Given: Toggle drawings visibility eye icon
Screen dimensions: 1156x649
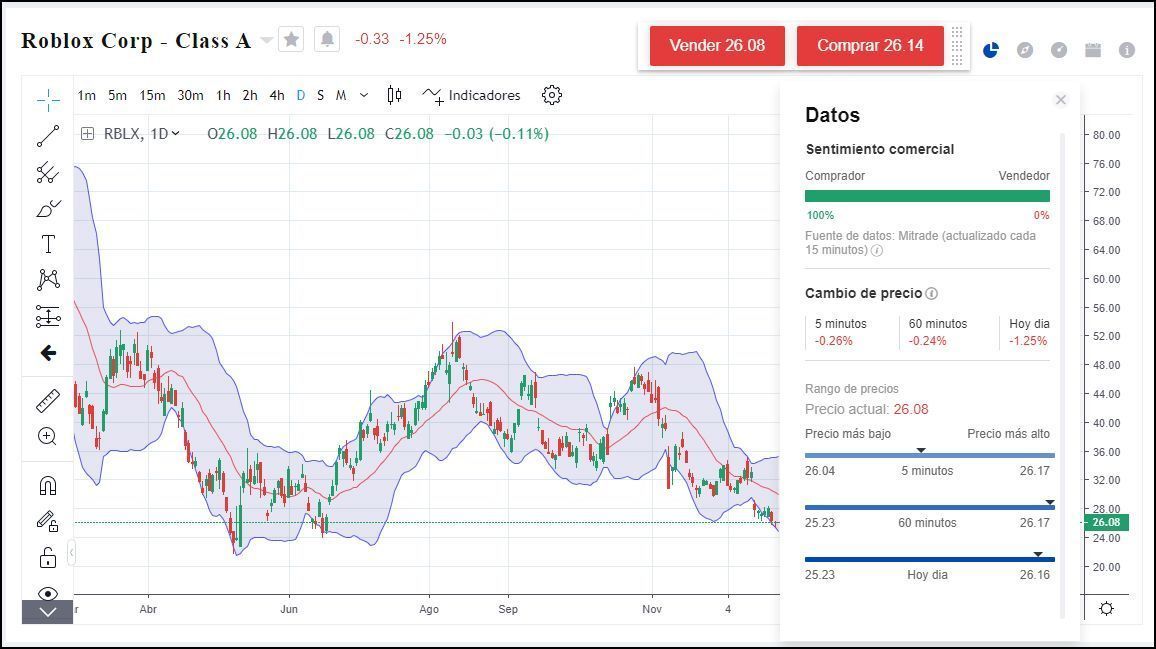Looking at the screenshot, I should pyautogui.click(x=48, y=593).
